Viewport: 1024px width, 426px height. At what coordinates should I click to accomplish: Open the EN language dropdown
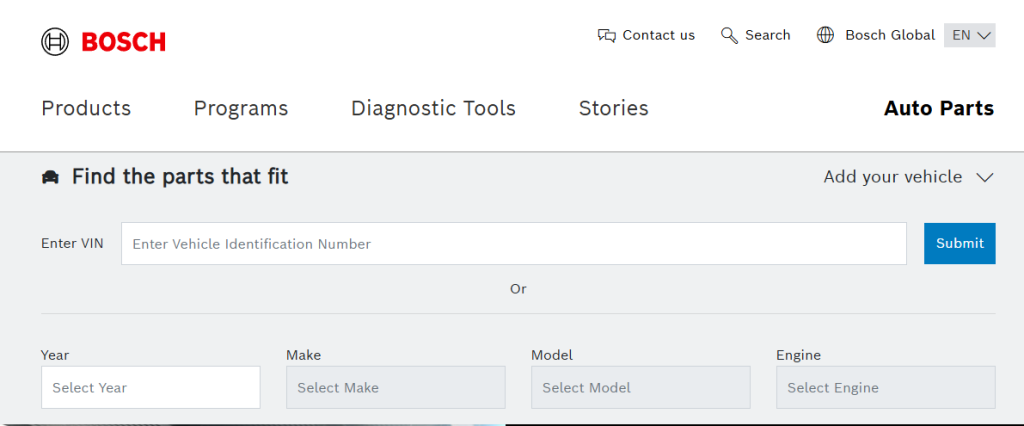[970, 35]
